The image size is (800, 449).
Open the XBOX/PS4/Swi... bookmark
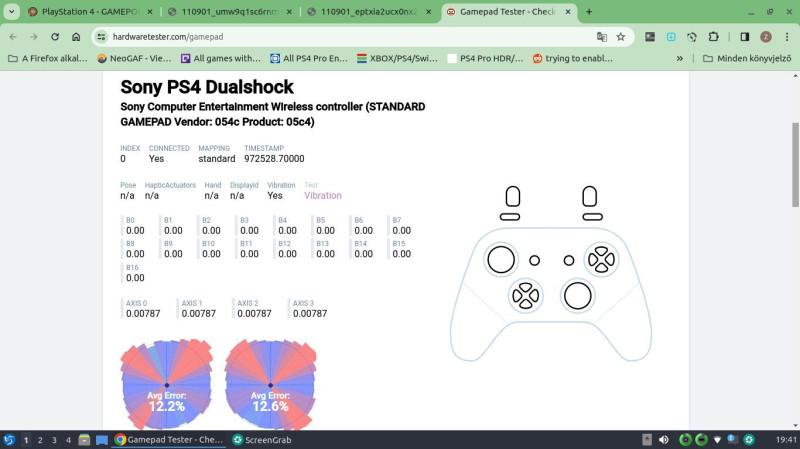397,59
